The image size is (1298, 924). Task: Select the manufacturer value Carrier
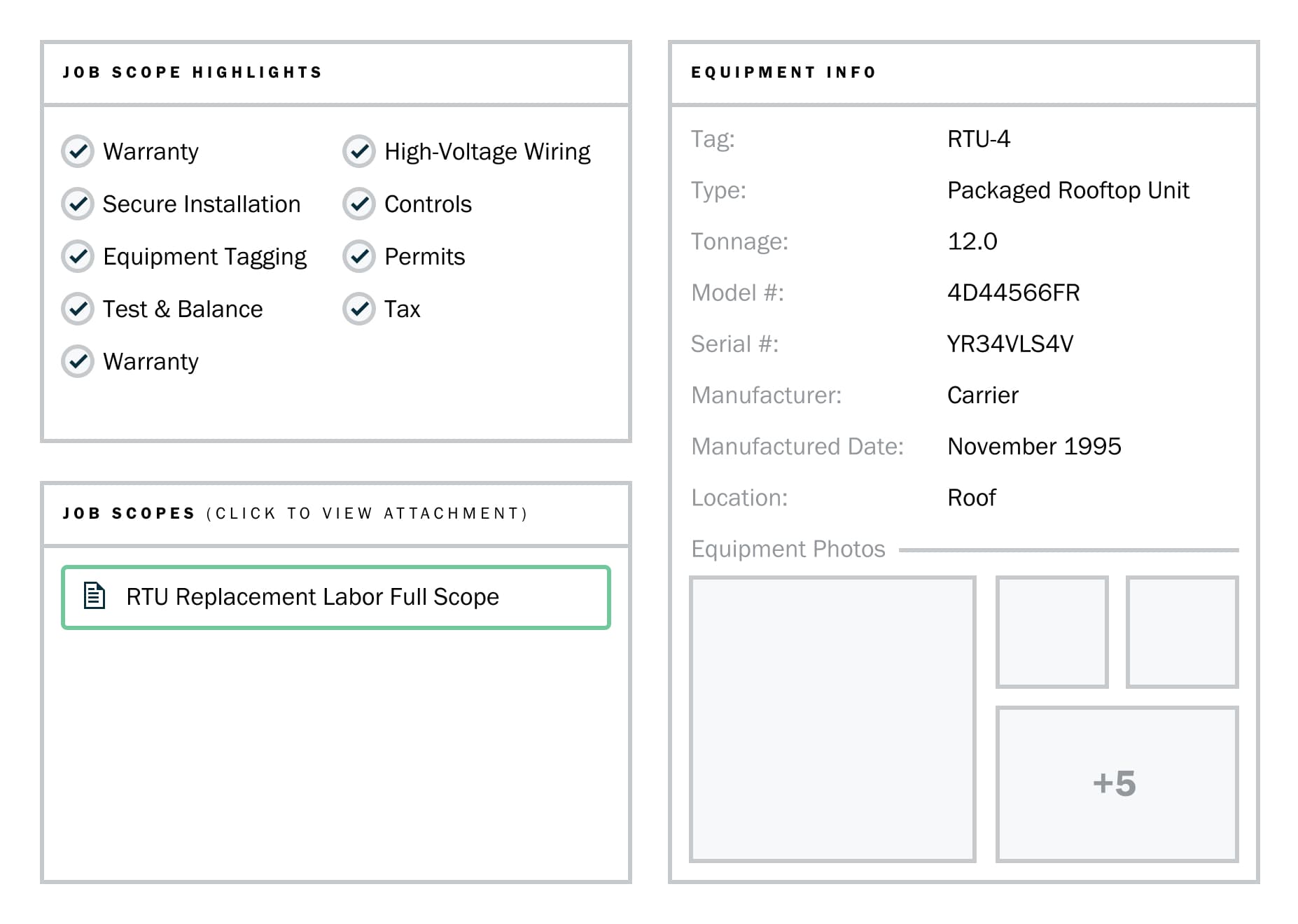click(x=983, y=395)
